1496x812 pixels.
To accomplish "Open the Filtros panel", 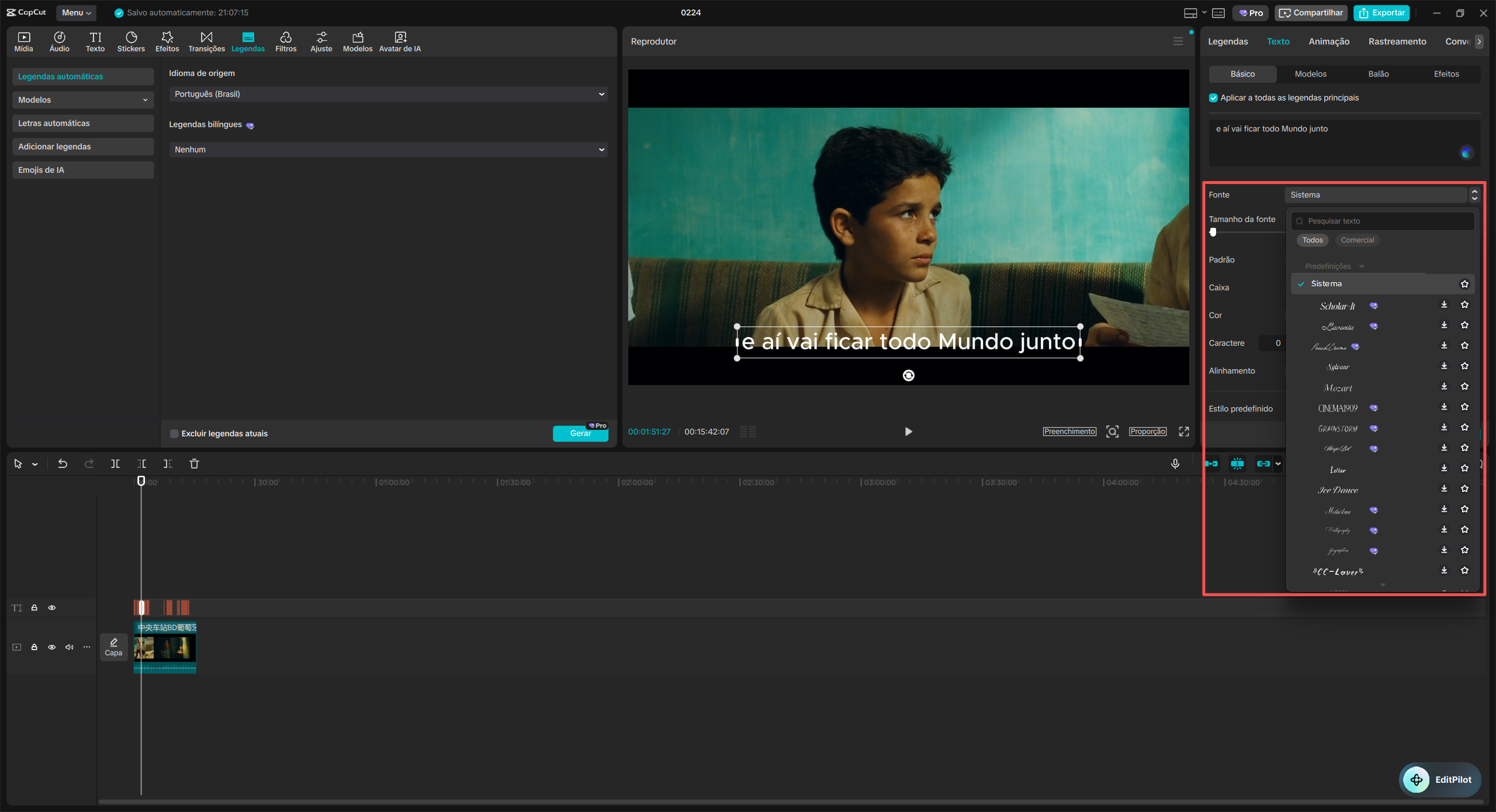I will coord(286,41).
